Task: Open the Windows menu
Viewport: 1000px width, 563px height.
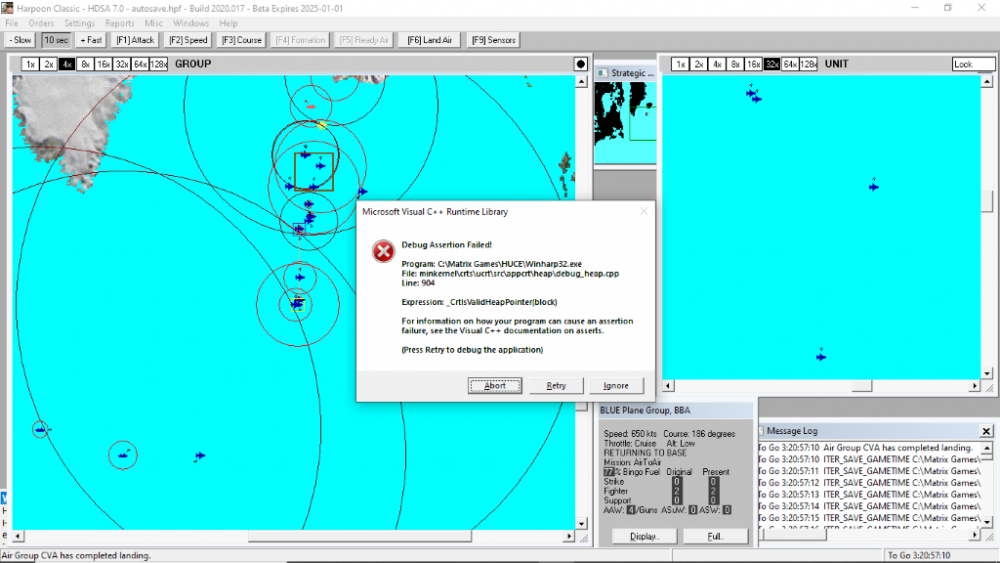Action: click(x=191, y=23)
